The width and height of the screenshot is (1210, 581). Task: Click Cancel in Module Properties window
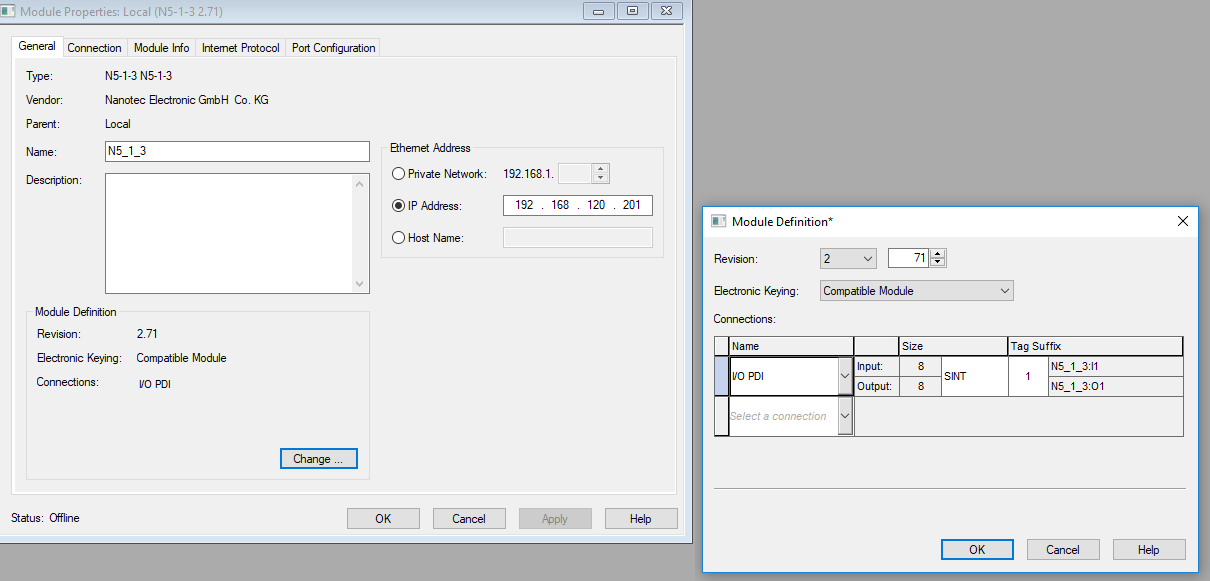[x=468, y=519]
